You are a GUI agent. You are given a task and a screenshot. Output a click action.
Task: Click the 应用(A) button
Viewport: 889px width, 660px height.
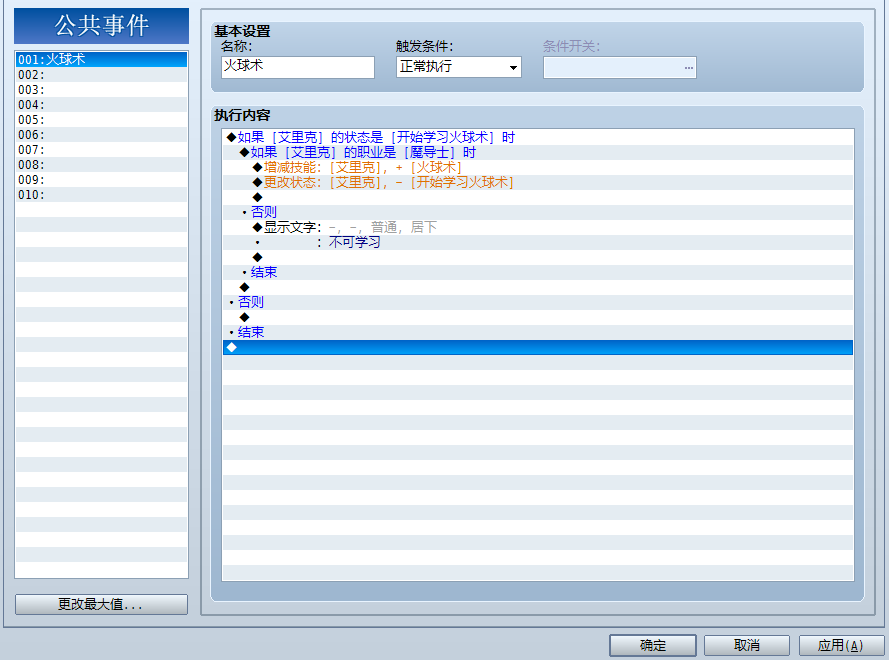pos(841,645)
